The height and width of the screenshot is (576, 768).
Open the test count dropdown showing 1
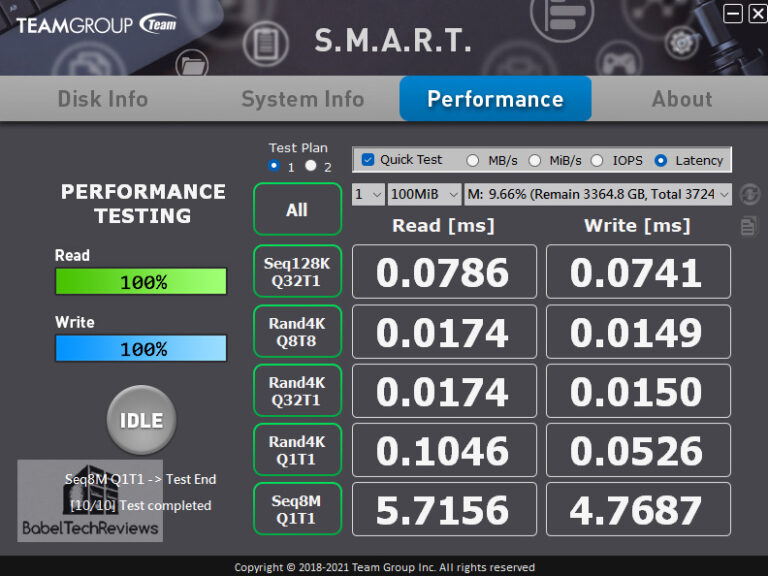[368, 194]
